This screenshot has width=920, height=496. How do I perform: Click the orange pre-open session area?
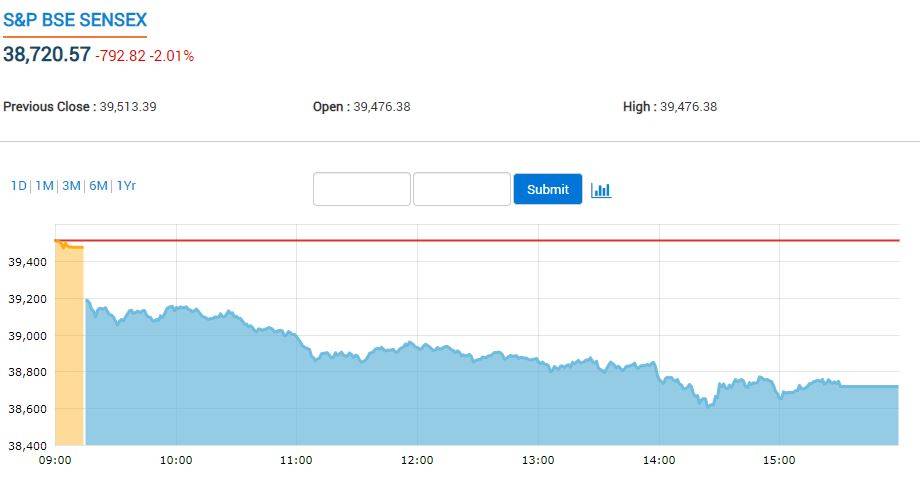click(x=69, y=350)
